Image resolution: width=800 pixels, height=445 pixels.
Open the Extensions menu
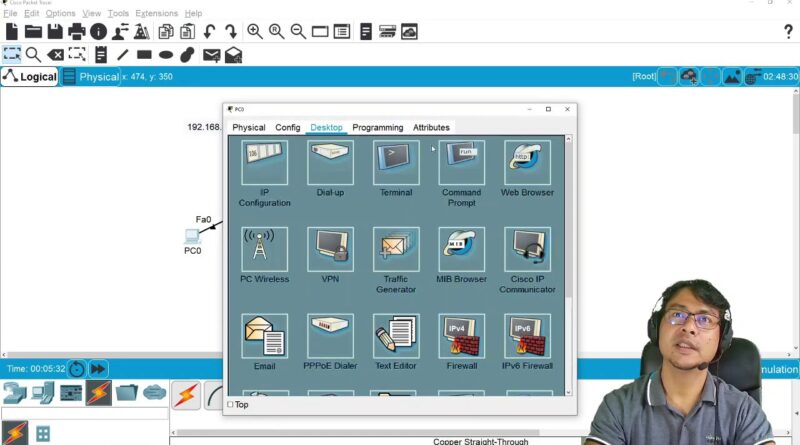click(x=157, y=13)
